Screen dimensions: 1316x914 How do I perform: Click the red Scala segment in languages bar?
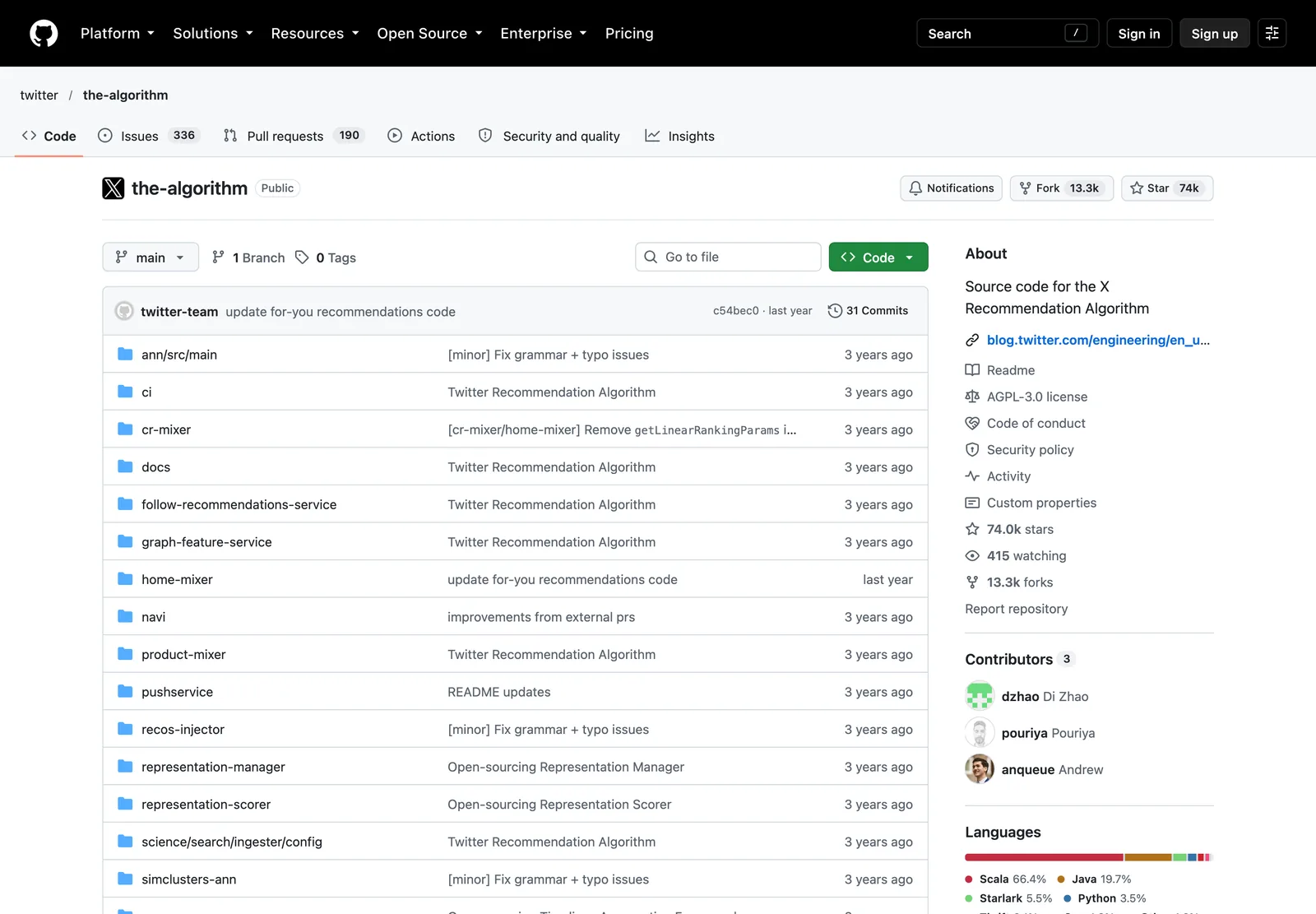[x=1044, y=857]
